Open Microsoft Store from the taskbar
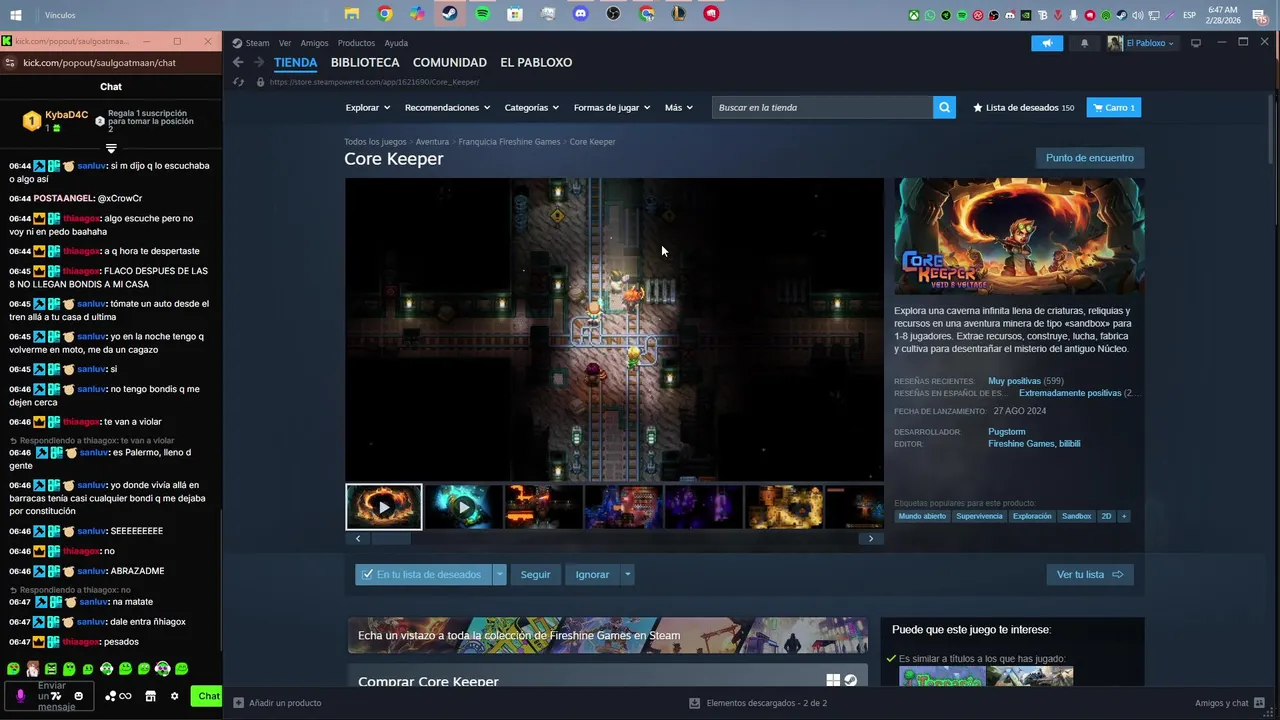The width and height of the screenshot is (1280, 720). 515,14
